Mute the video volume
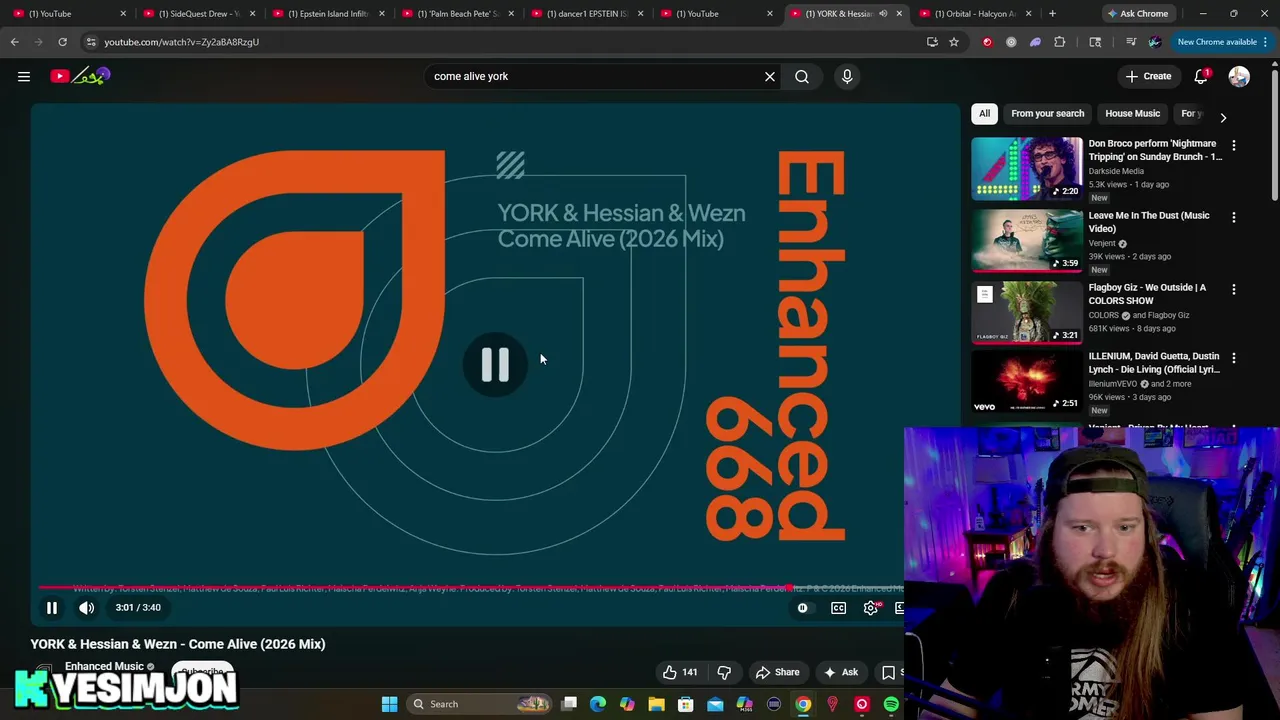The image size is (1280, 720). (87, 607)
